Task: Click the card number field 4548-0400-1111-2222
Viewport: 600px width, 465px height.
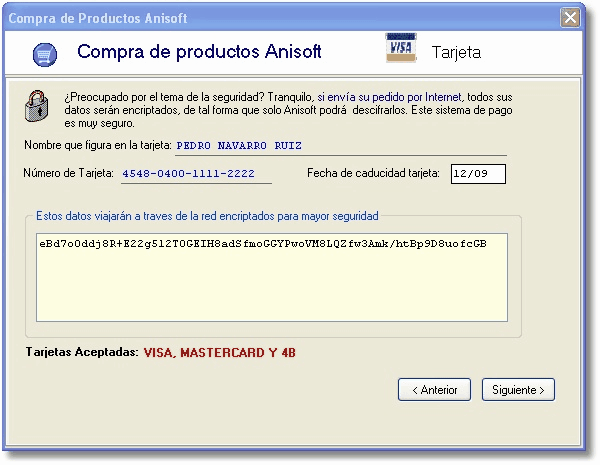Action: pos(196,174)
